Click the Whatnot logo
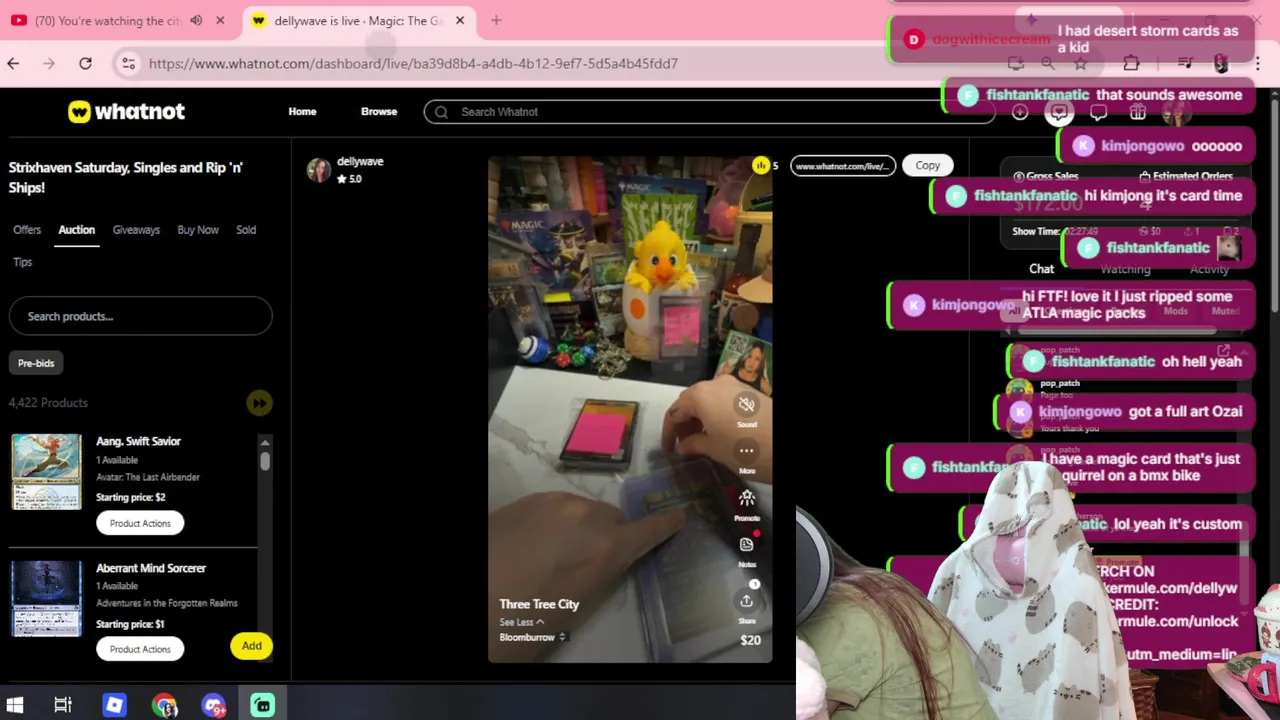1280x720 pixels. point(126,112)
